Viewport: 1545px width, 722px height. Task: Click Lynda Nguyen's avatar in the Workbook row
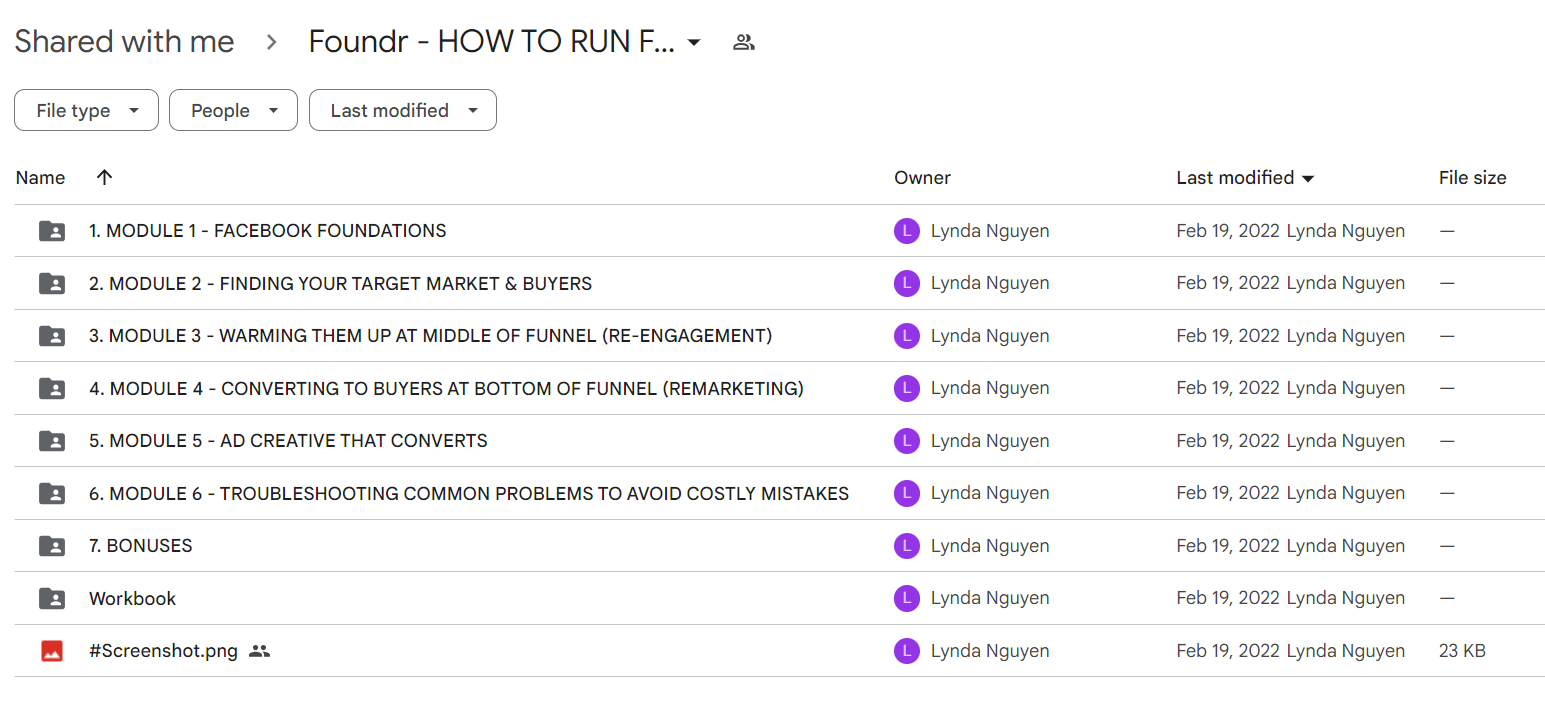tap(906, 598)
